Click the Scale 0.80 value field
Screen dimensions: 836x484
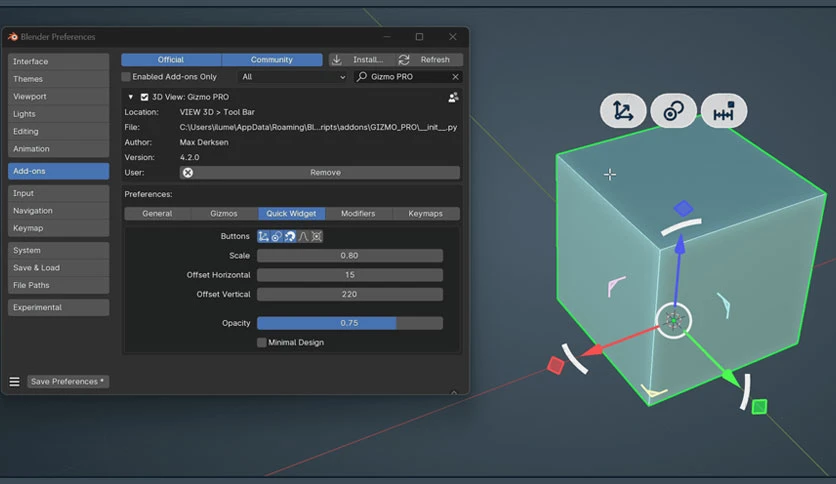coord(350,256)
